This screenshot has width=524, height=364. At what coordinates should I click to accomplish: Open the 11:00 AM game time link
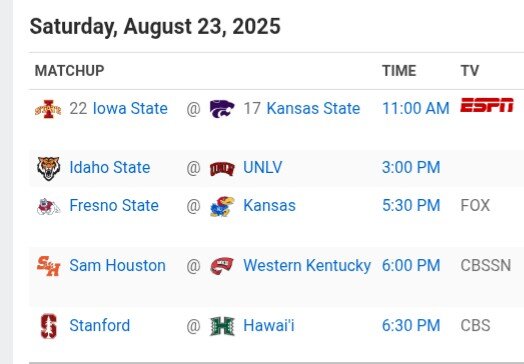point(416,108)
